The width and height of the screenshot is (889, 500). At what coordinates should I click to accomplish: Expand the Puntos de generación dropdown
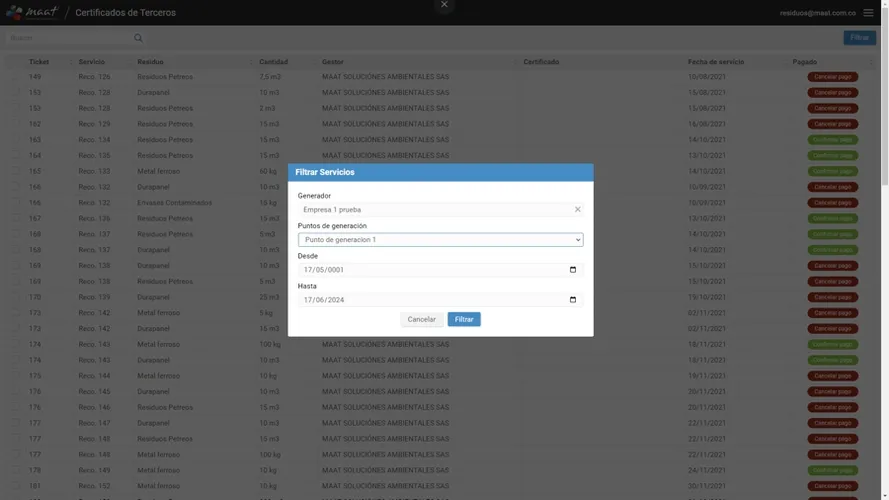pos(440,240)
